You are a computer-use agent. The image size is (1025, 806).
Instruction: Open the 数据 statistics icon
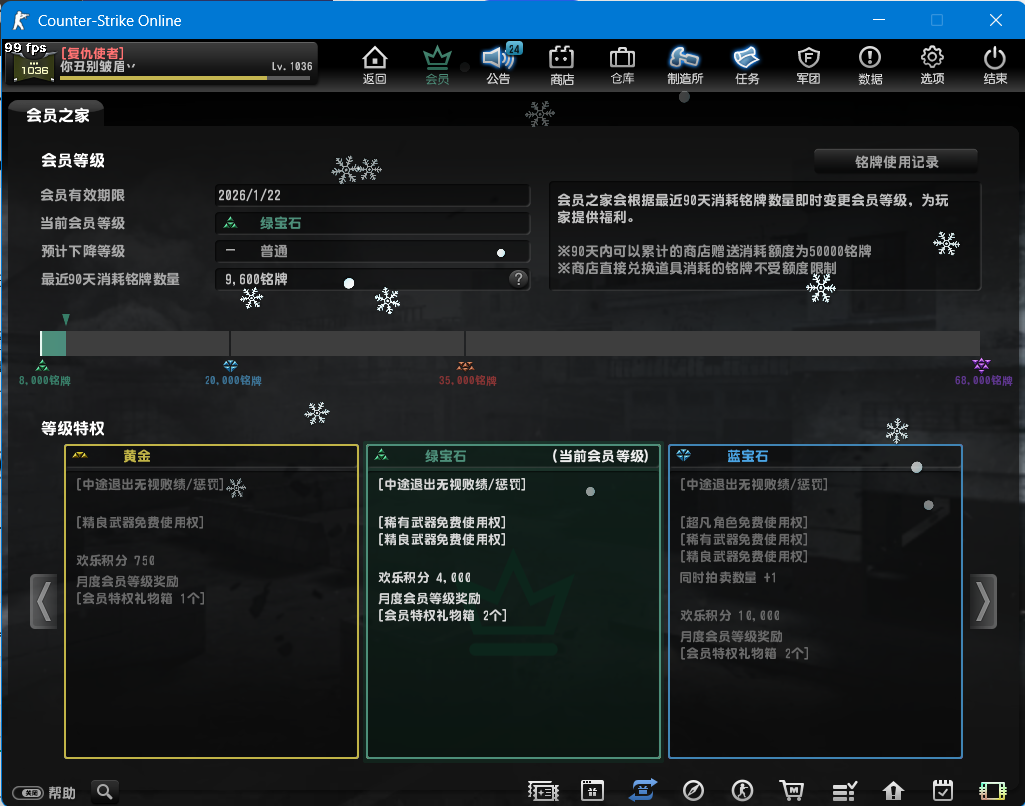(x=870, y=65)
